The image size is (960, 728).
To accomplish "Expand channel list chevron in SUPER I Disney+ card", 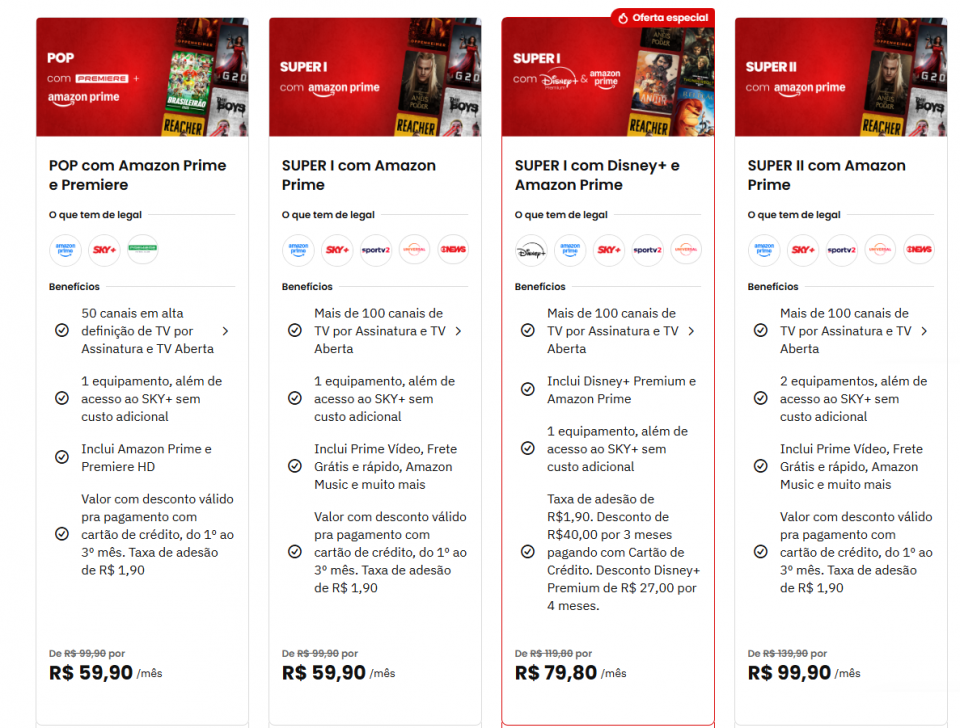I will (691, 331).
